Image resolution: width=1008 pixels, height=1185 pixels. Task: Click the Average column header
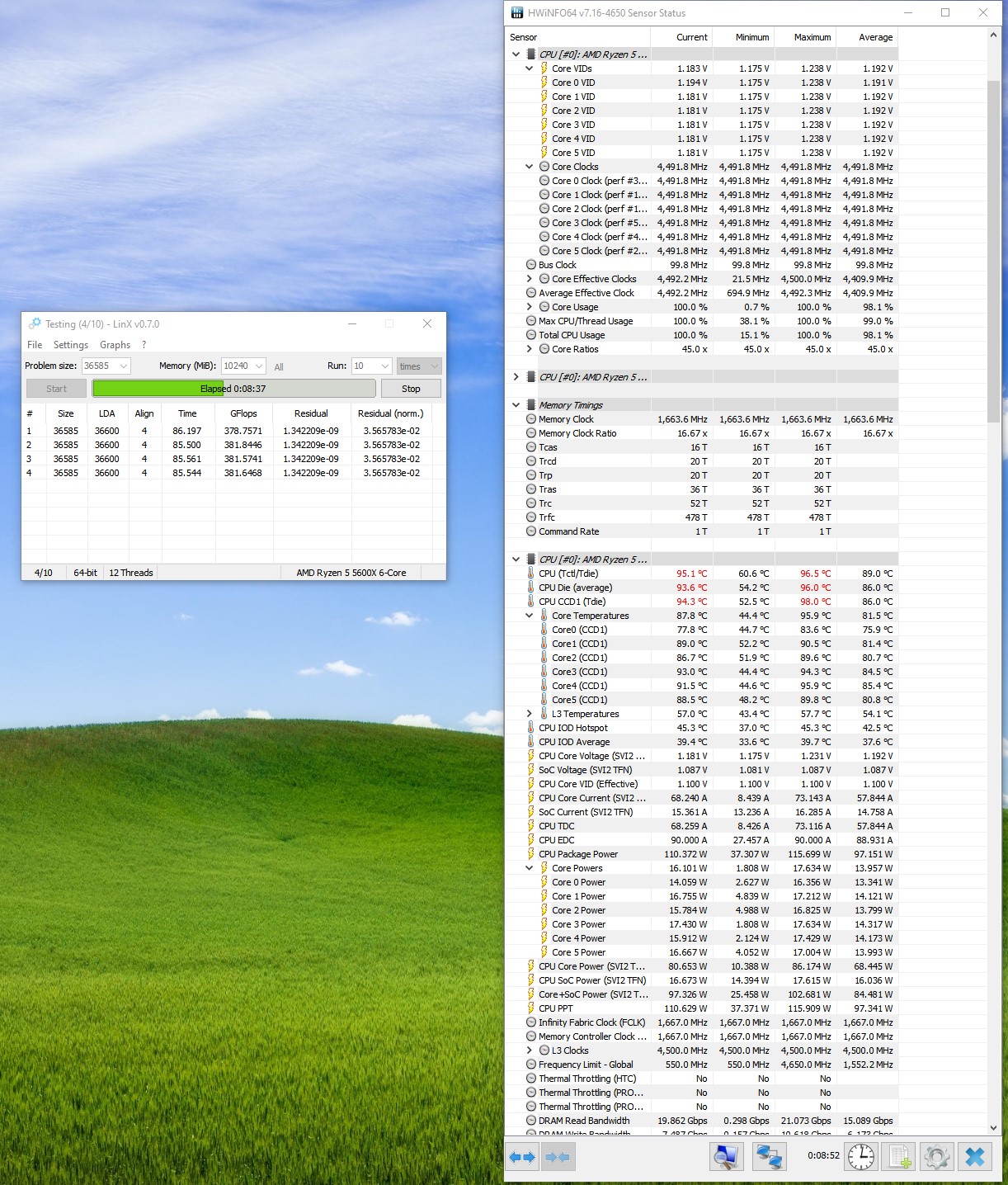(x=867, y=37)
